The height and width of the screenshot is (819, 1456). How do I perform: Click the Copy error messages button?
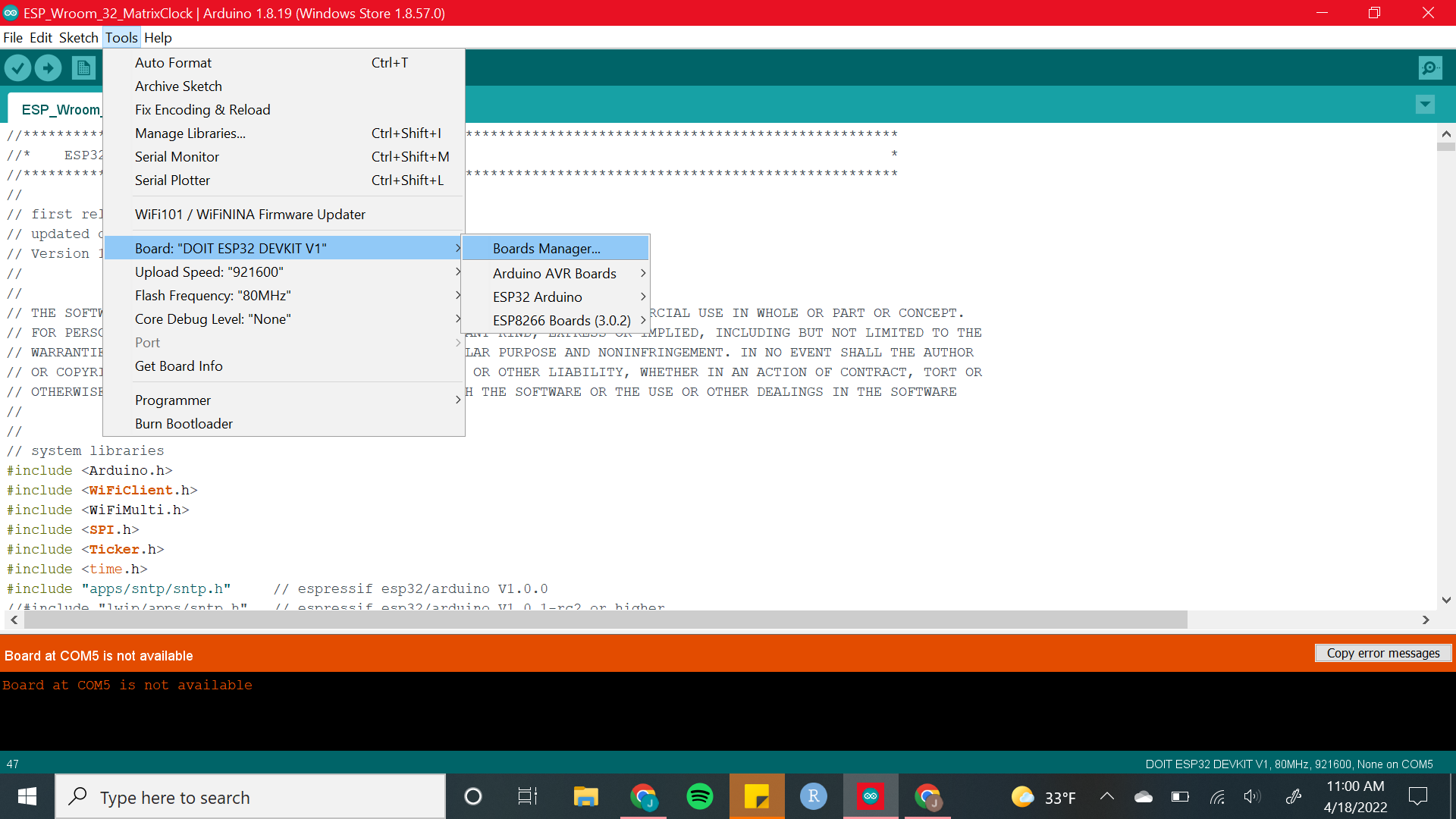1383,653
